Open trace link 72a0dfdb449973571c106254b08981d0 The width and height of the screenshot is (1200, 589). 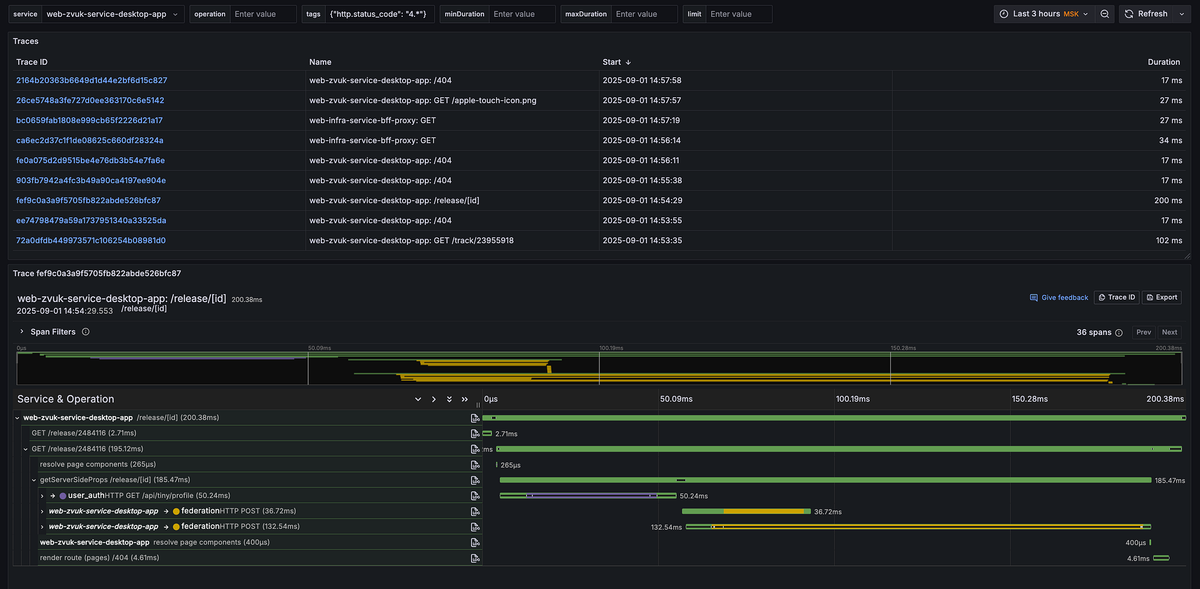pos(91,240)
